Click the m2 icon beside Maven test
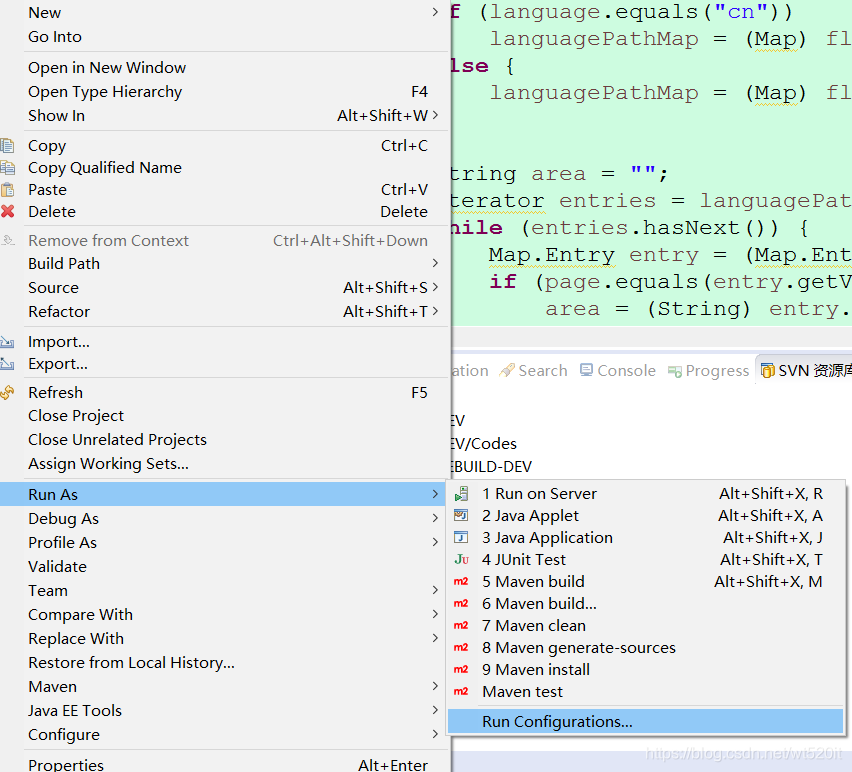 [x=461, y=692]
